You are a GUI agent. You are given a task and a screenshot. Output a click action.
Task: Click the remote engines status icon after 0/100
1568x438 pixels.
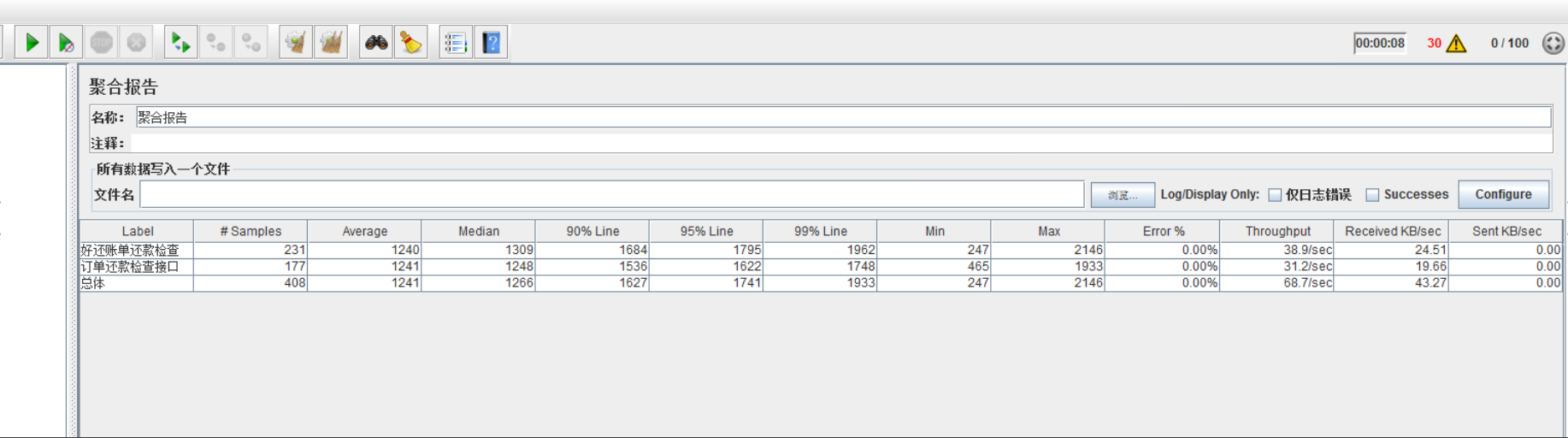point(1553,43)
